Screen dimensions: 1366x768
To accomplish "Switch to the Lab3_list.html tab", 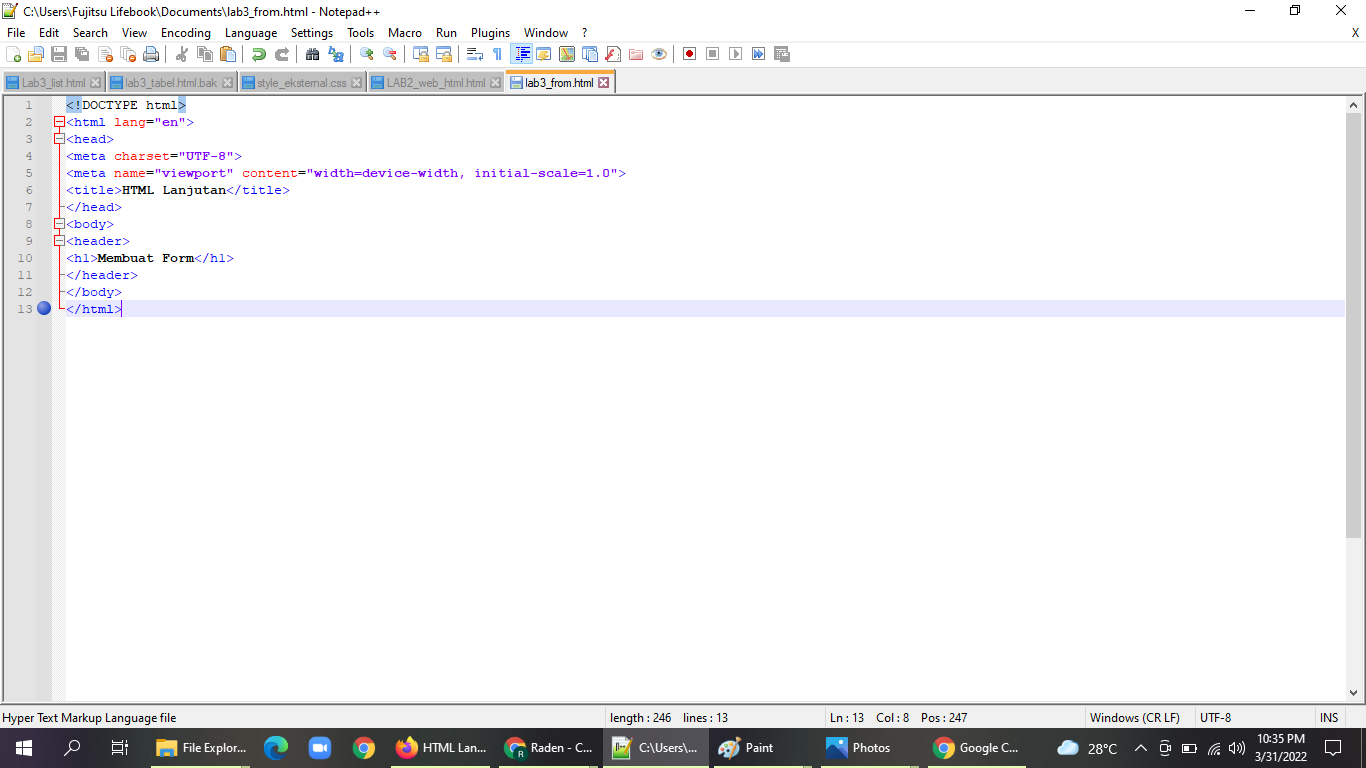I will pyautogui.click(x=54, y=83).
